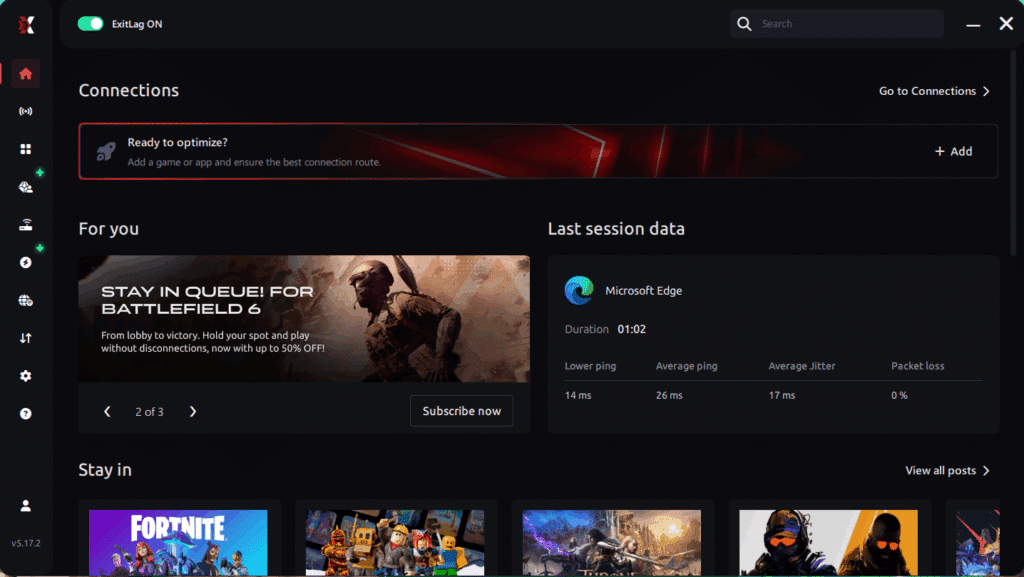Click the Microsoft Edge icon in last session

[579, 290]
